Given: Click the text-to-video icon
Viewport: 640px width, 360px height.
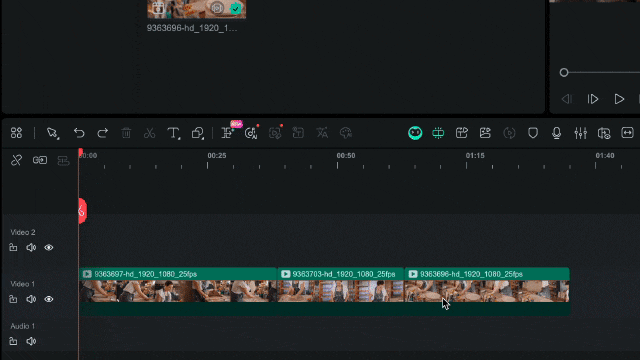Looking at the screenshot, I should click(462, 133).
